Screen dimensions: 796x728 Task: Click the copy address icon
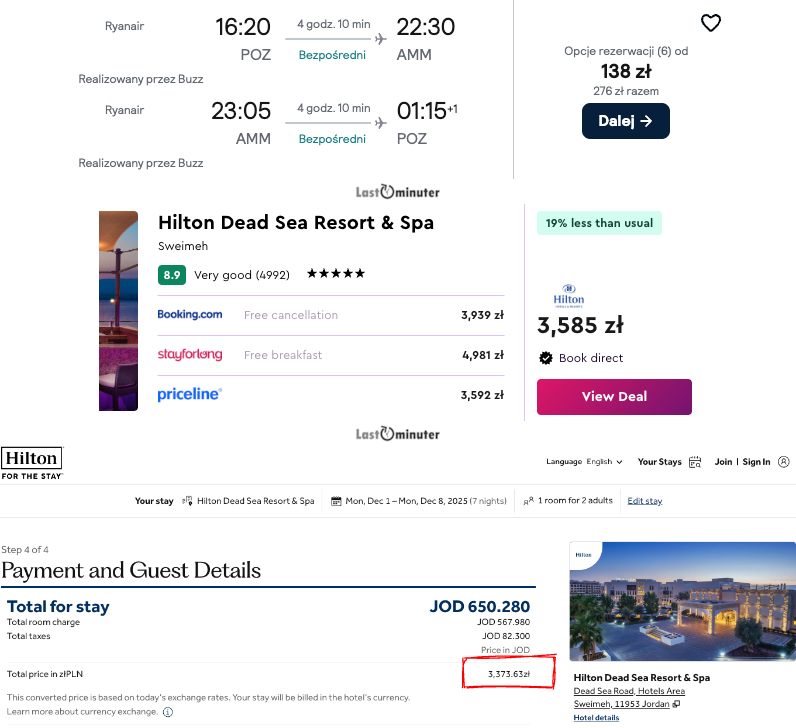677,704
